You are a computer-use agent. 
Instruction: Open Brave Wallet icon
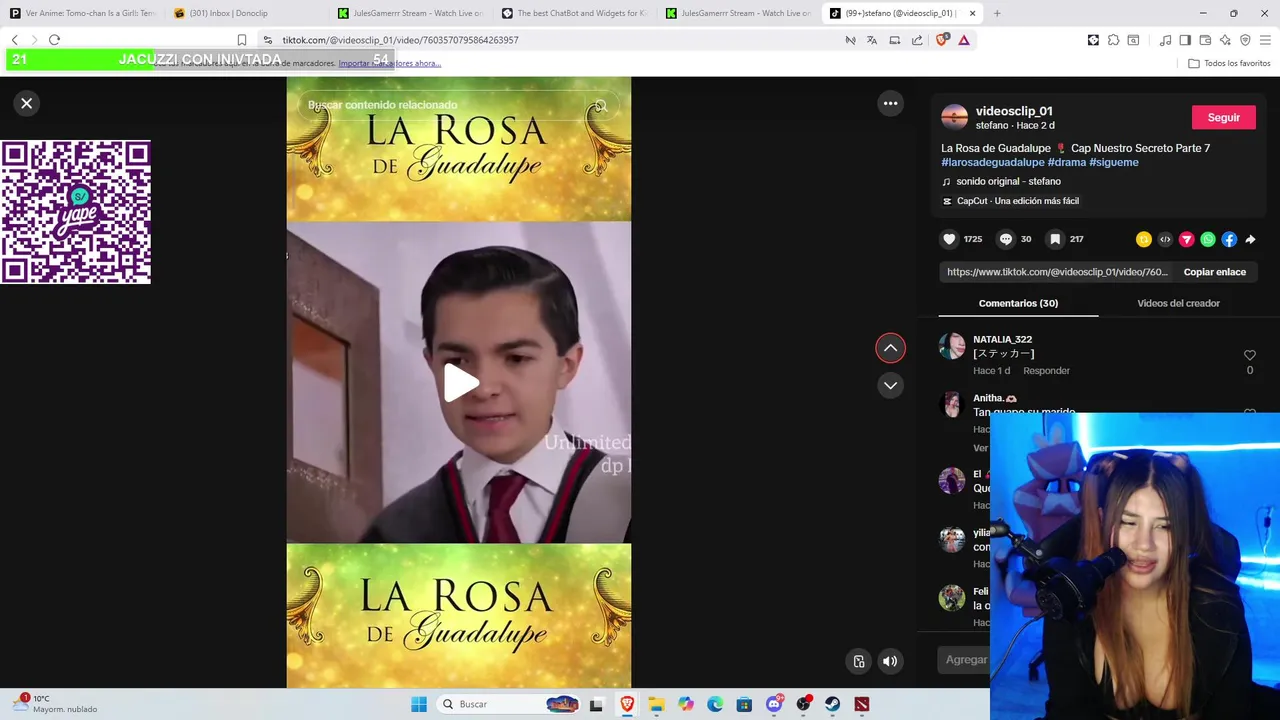tap(1205, 40)
